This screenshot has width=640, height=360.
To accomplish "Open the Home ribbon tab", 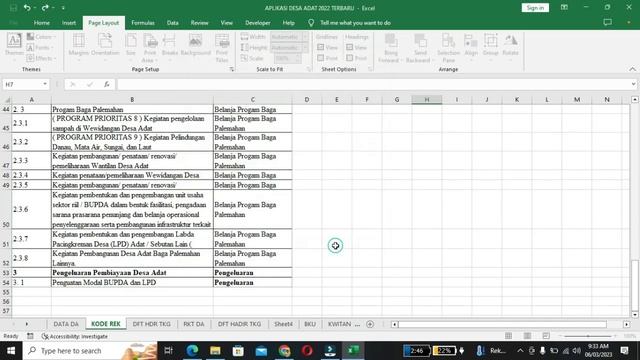I will point(42,23).
